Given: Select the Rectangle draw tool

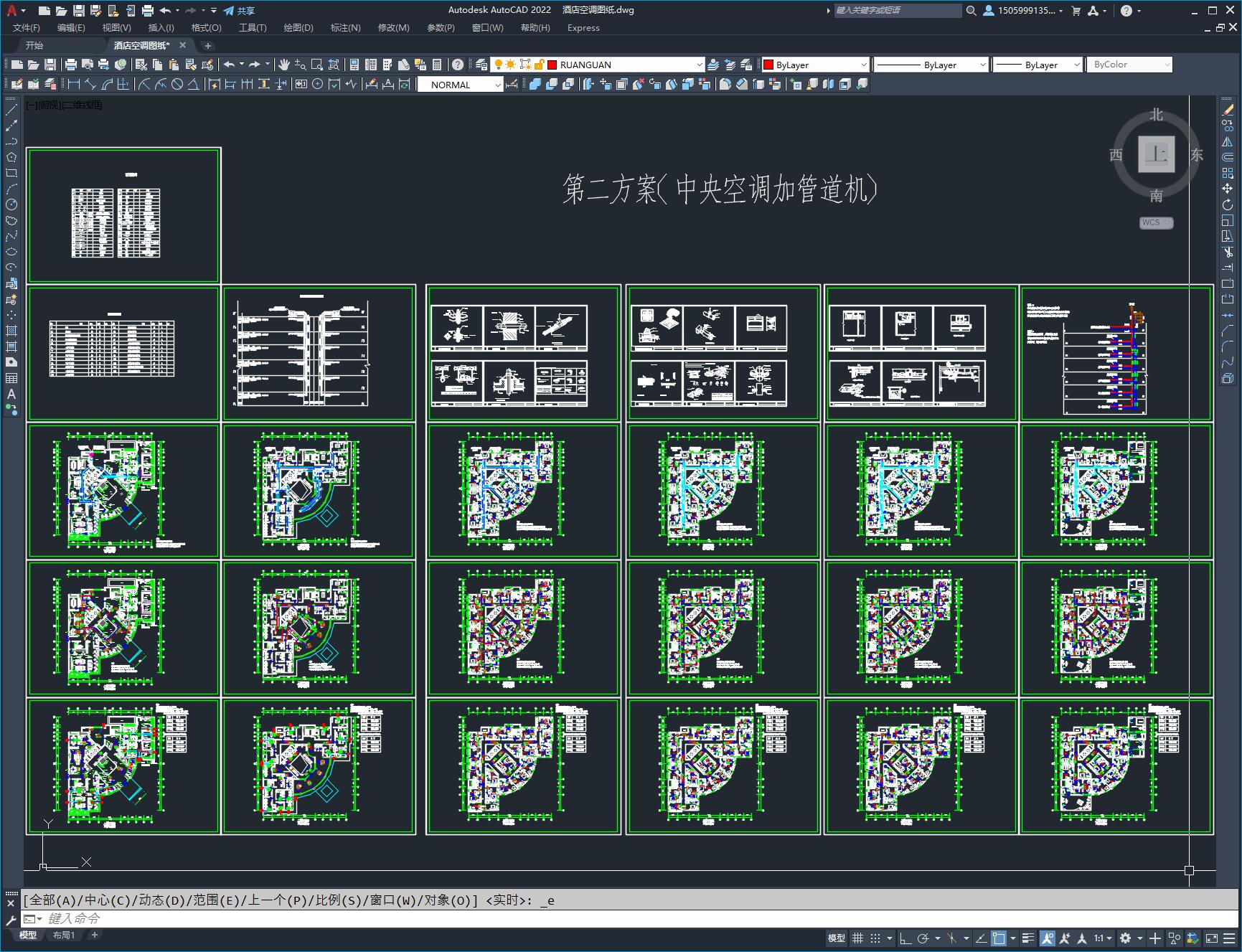Looking at the screenshot, I should 11,173.
